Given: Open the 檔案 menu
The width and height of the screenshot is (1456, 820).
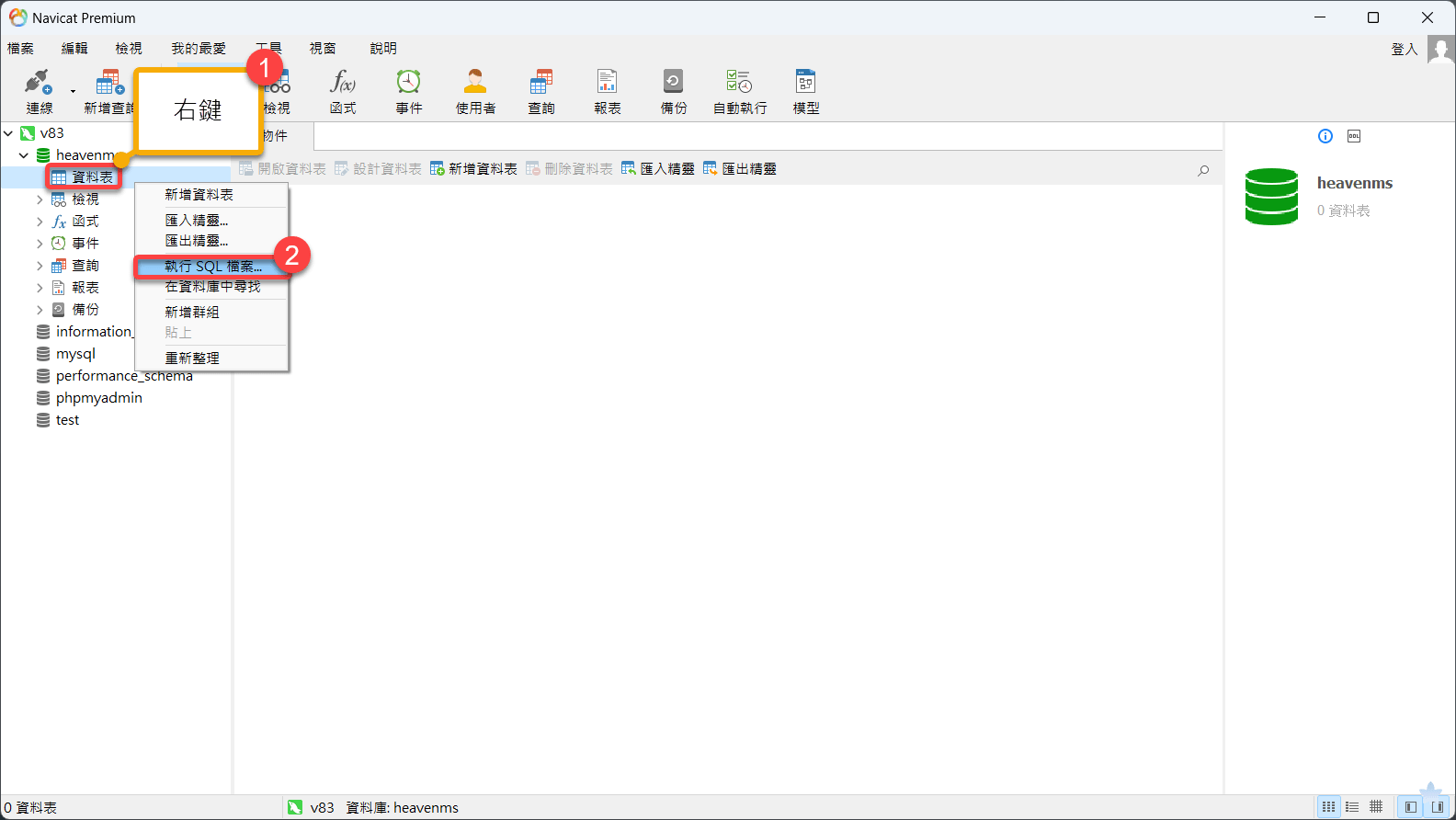Looking at the screenshot, I should [x=20, y=48].
